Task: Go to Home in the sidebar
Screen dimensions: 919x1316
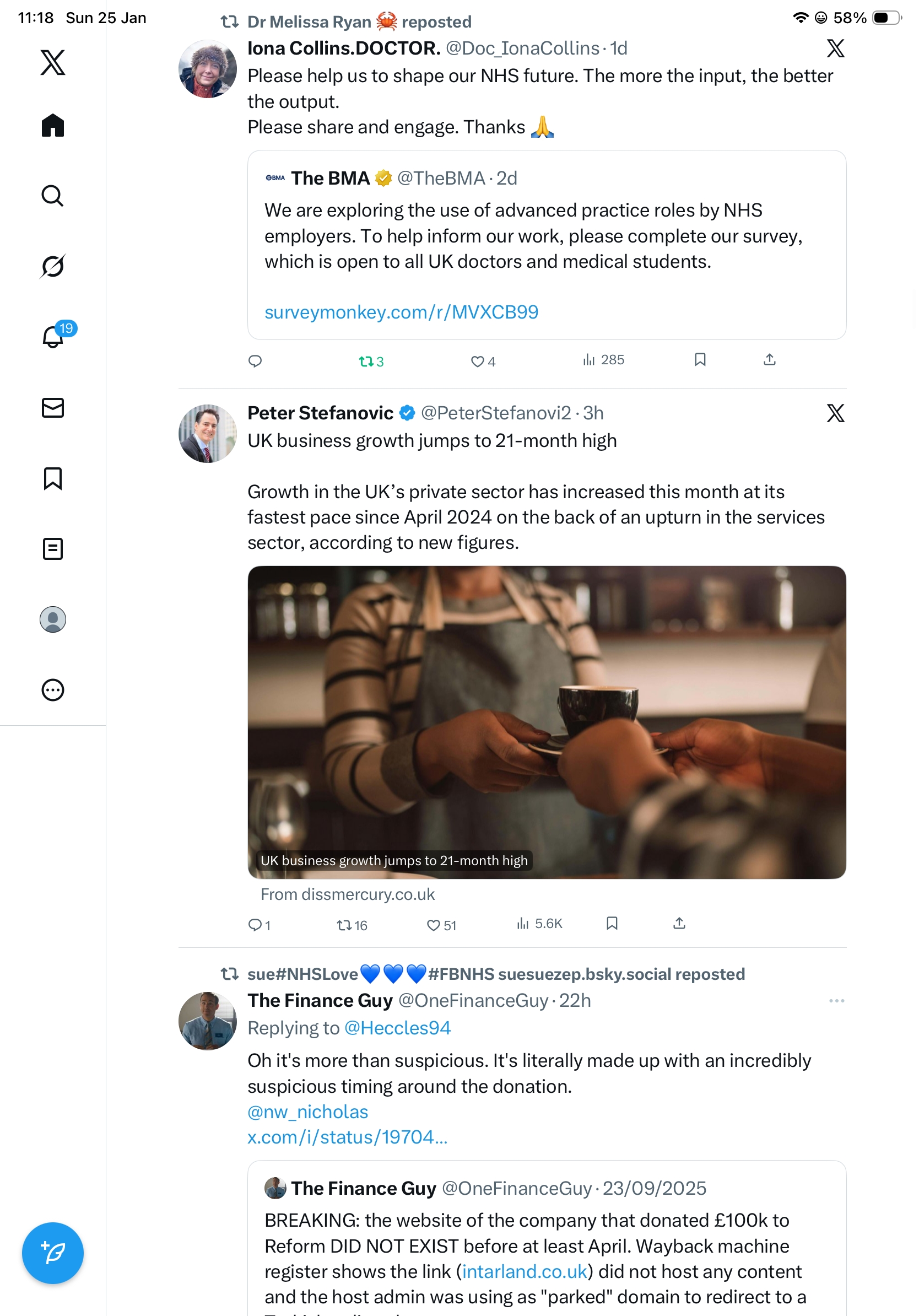Action: click(53, 126)
